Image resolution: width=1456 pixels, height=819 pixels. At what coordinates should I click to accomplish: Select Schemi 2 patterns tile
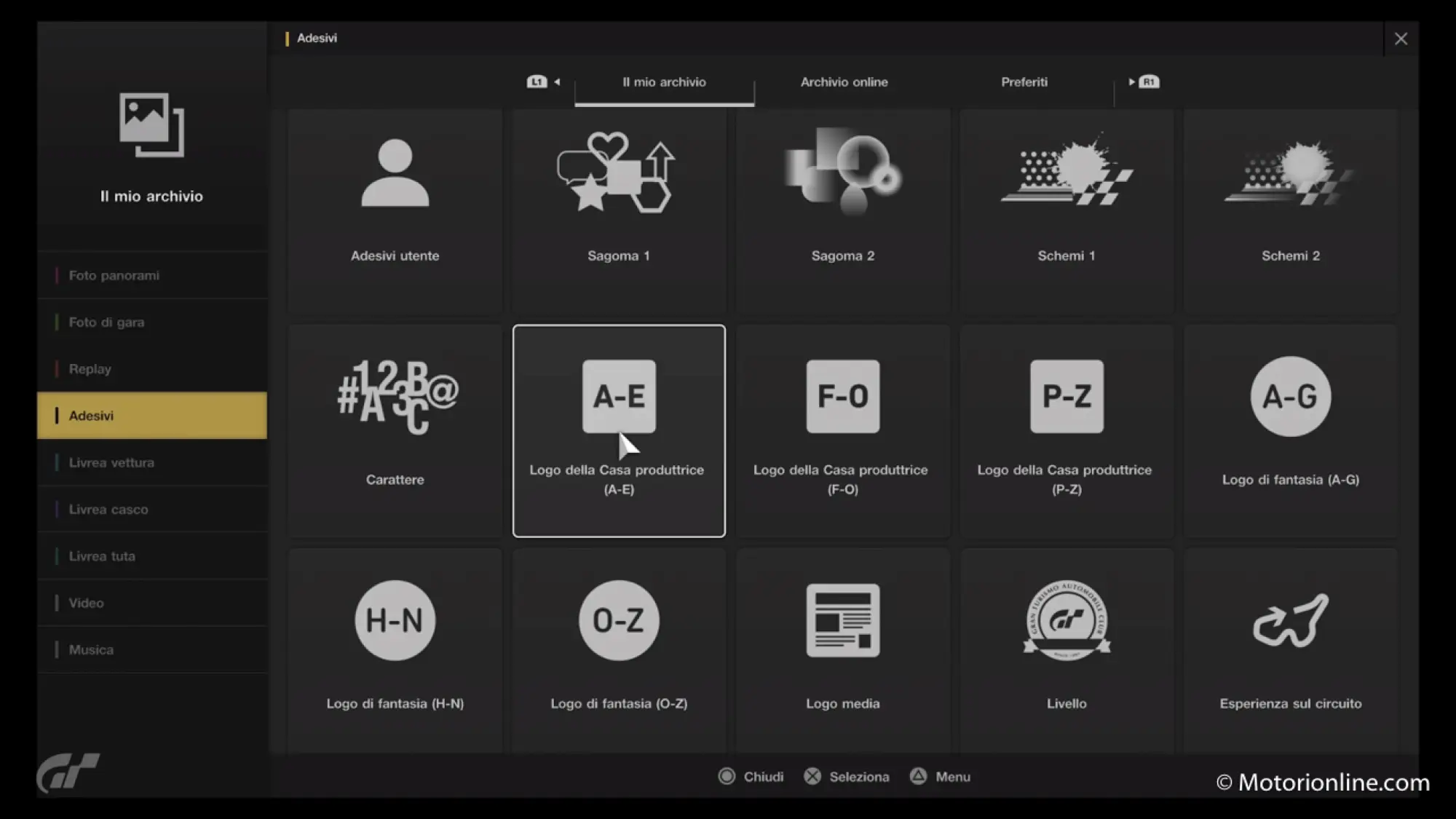tap(1290, 211)
